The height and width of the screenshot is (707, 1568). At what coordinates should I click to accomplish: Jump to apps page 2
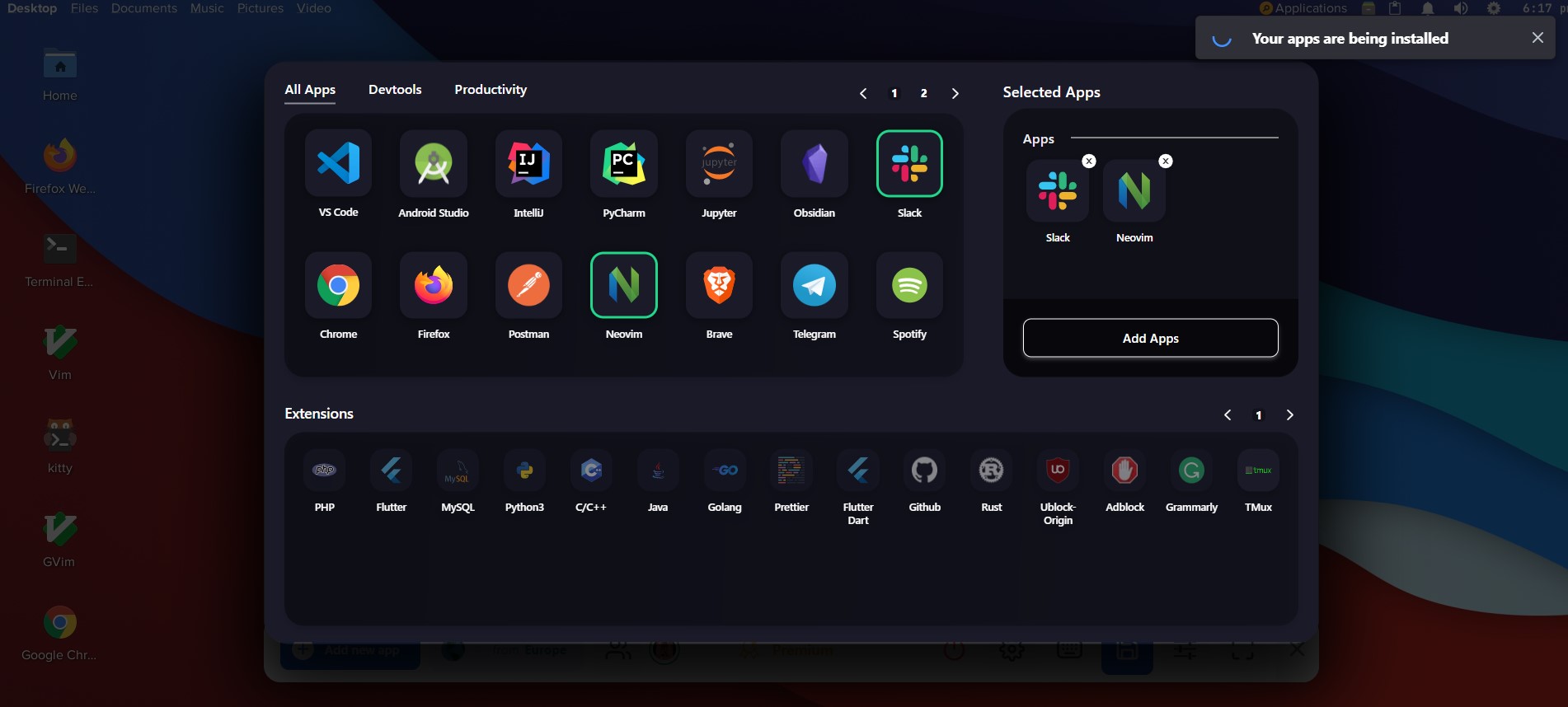[923, 93]
